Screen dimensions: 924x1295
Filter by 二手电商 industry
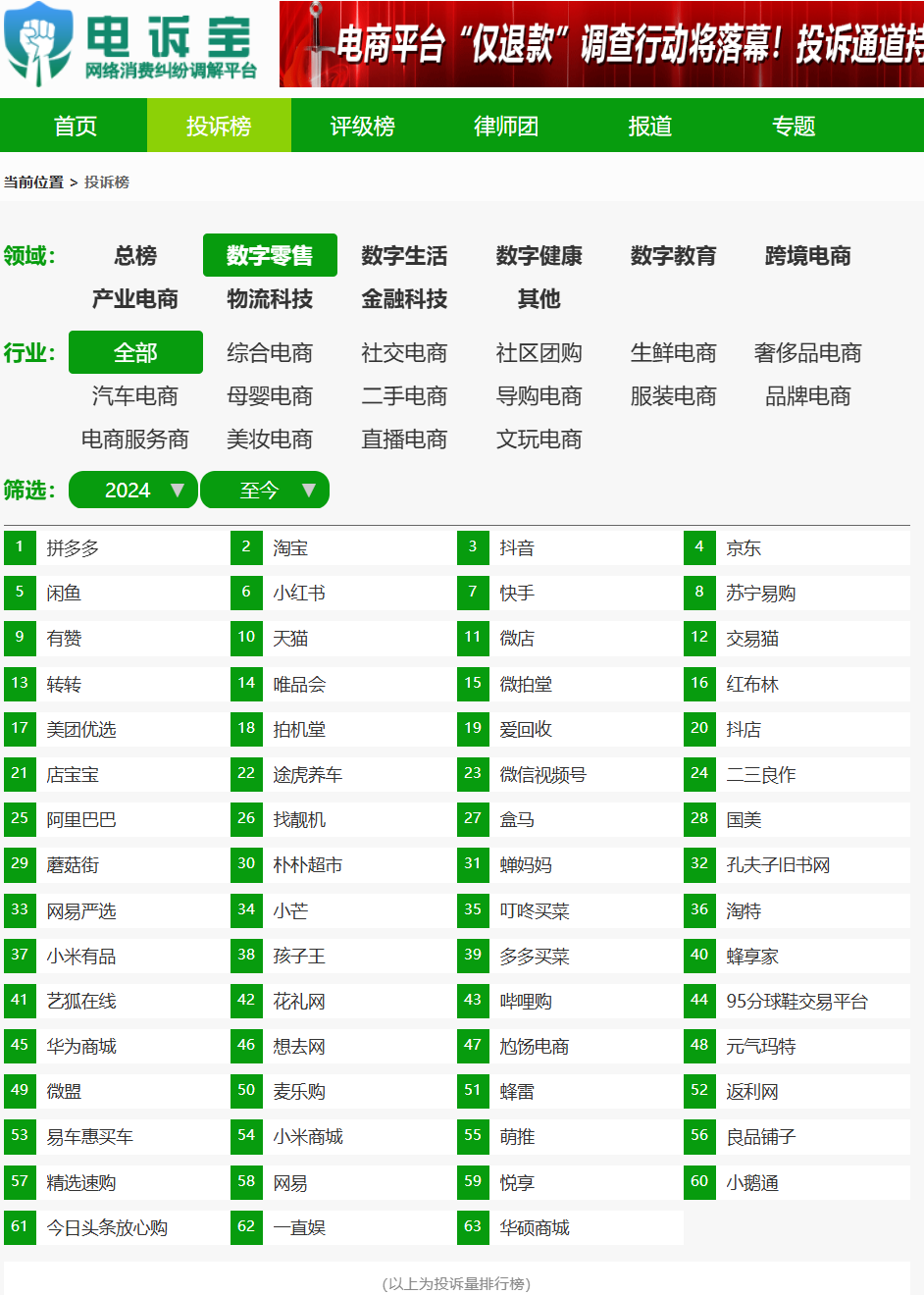[x=404, y=395]
